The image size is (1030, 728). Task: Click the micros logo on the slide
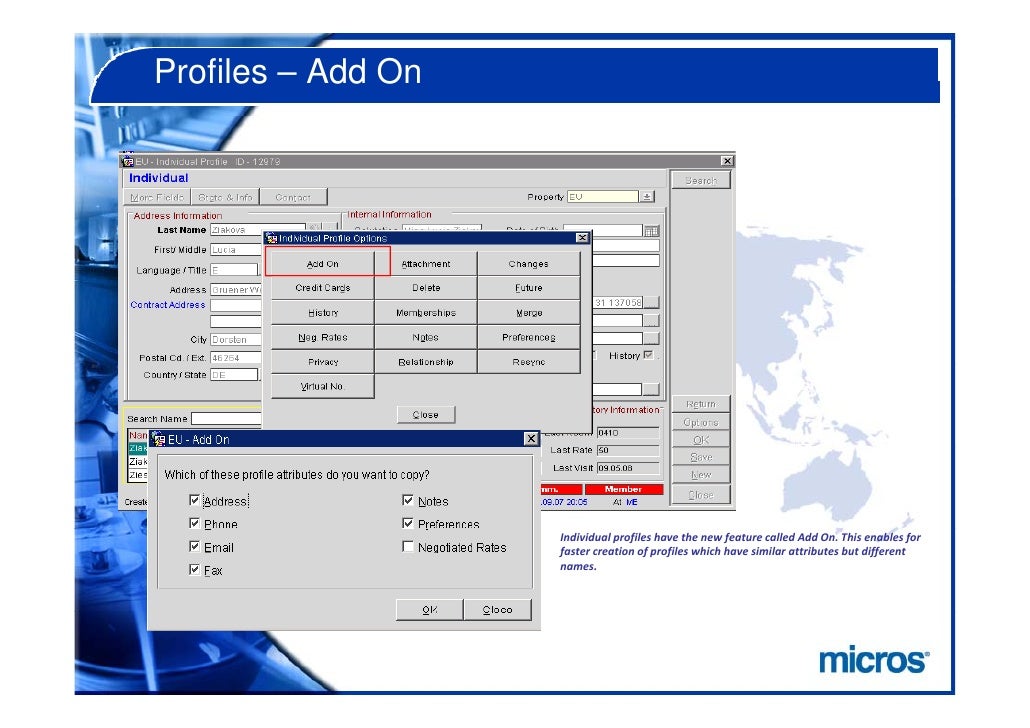pyautogui.click(x=873, y=661)
